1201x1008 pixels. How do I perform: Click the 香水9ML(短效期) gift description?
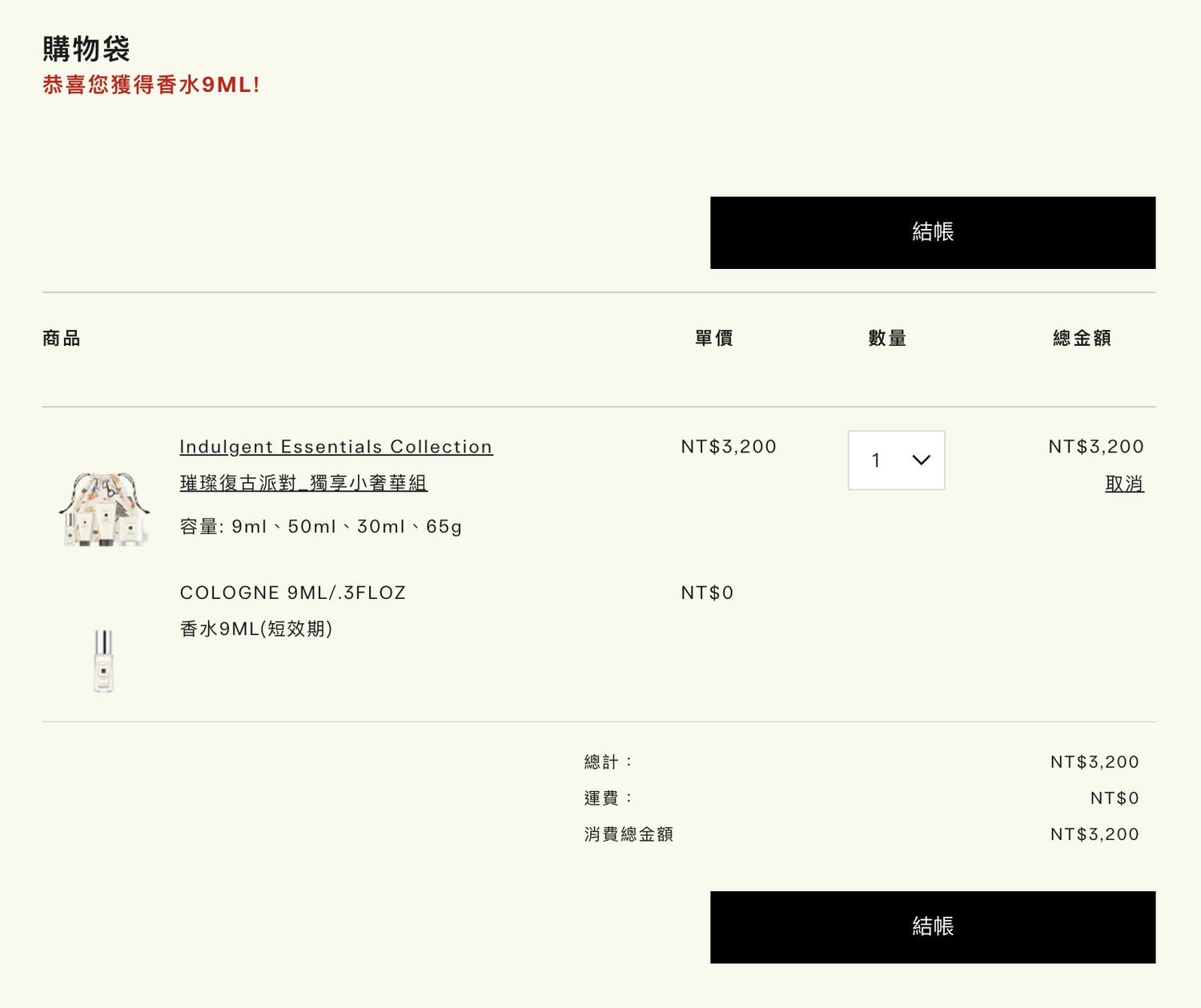[x=256, y=628]
